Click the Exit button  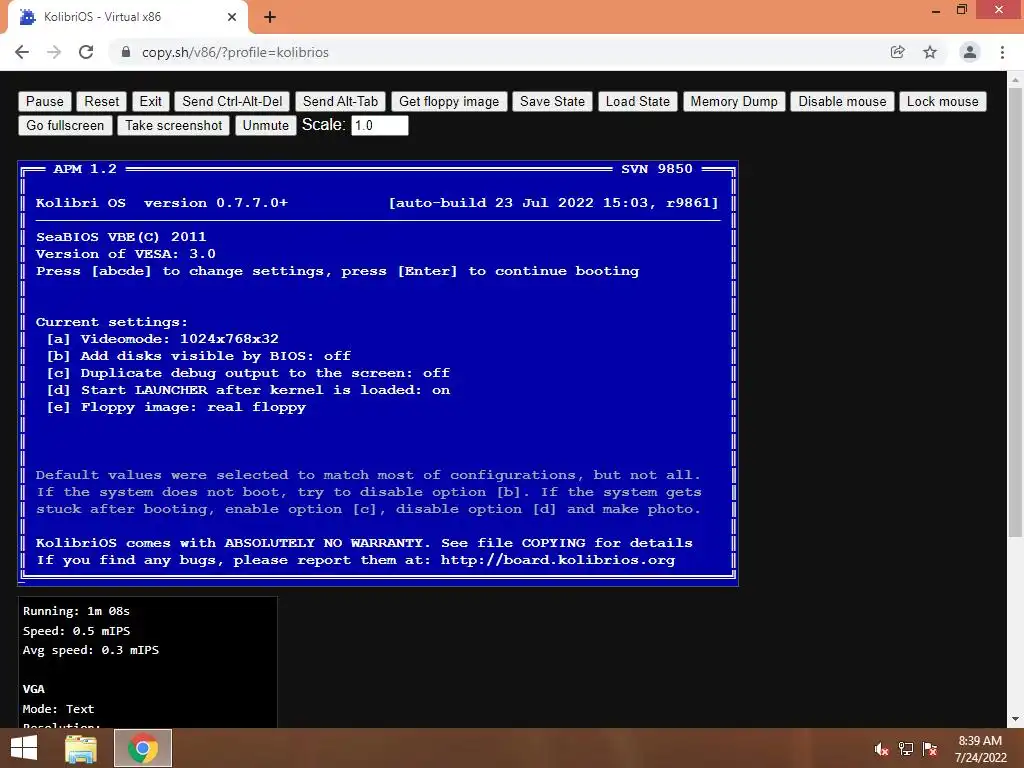(151, 101)
